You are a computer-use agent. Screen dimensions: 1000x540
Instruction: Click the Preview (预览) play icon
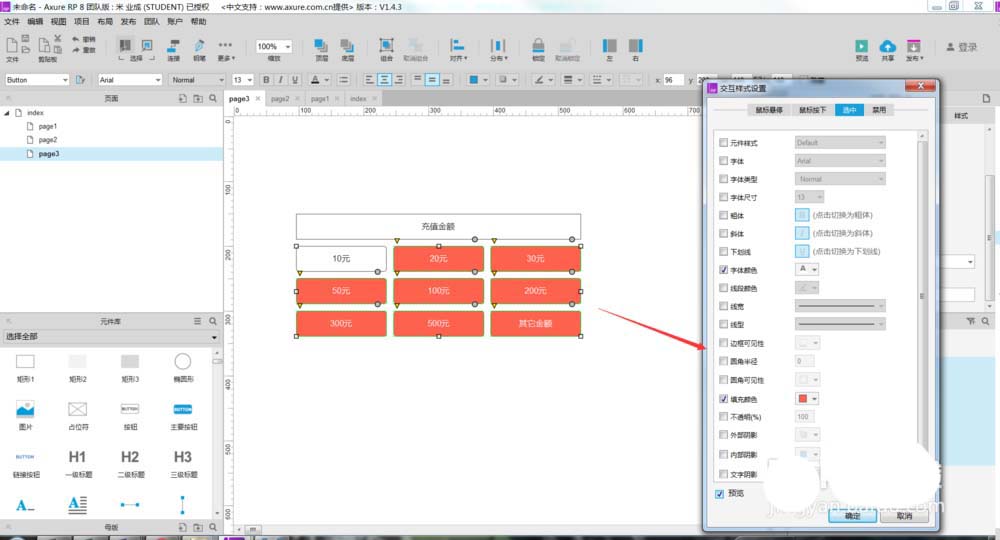click(x=862, y=46)
